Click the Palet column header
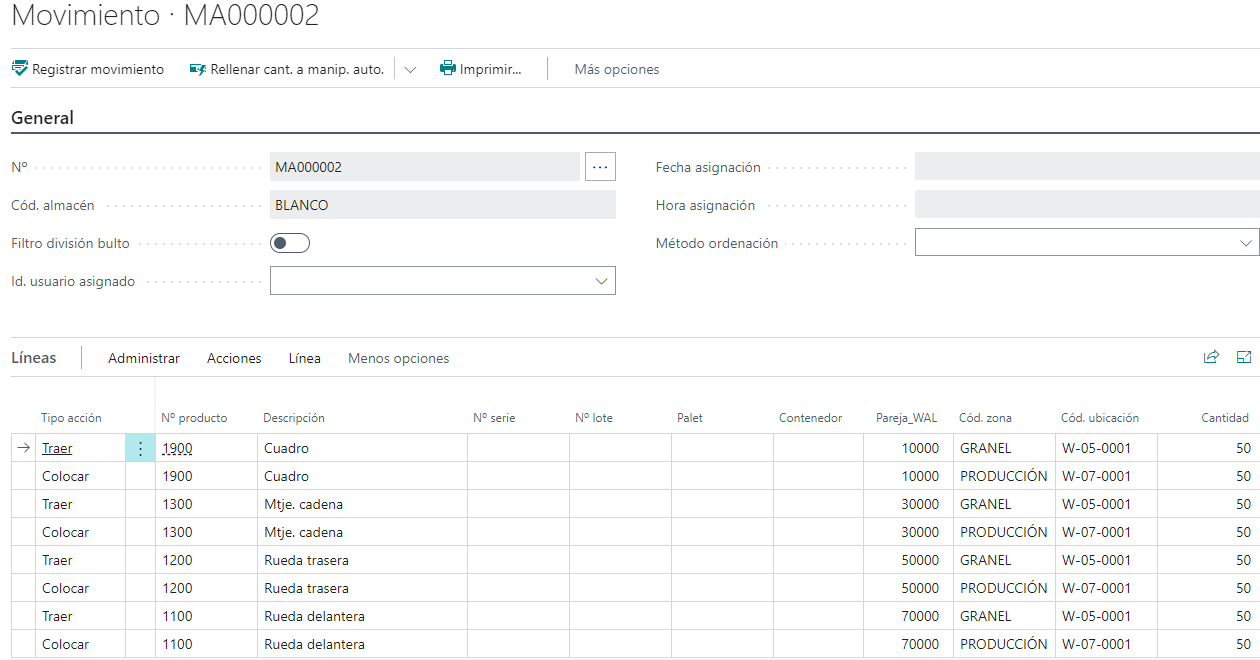The image size is (1260, 660). (x=690, y=418)
